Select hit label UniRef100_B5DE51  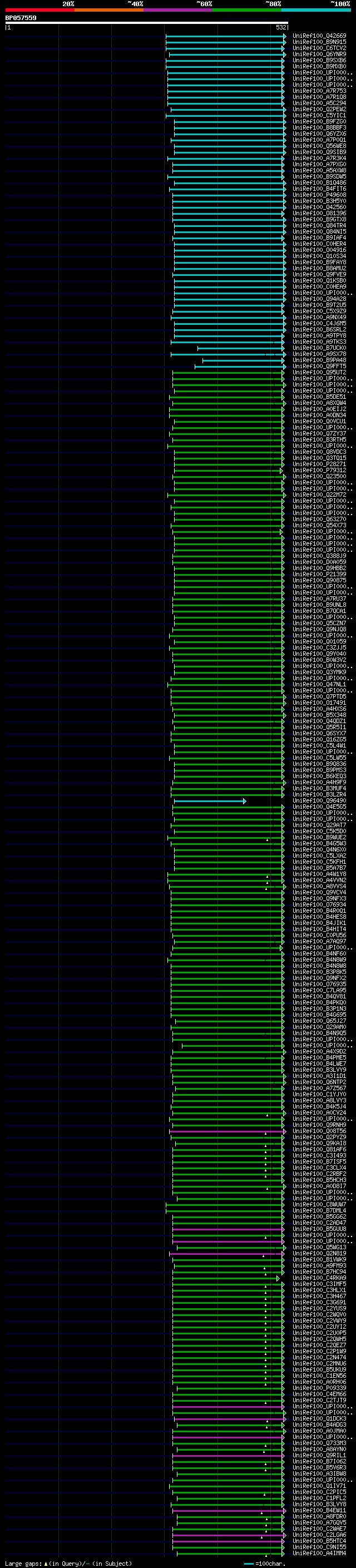(319, 397)
